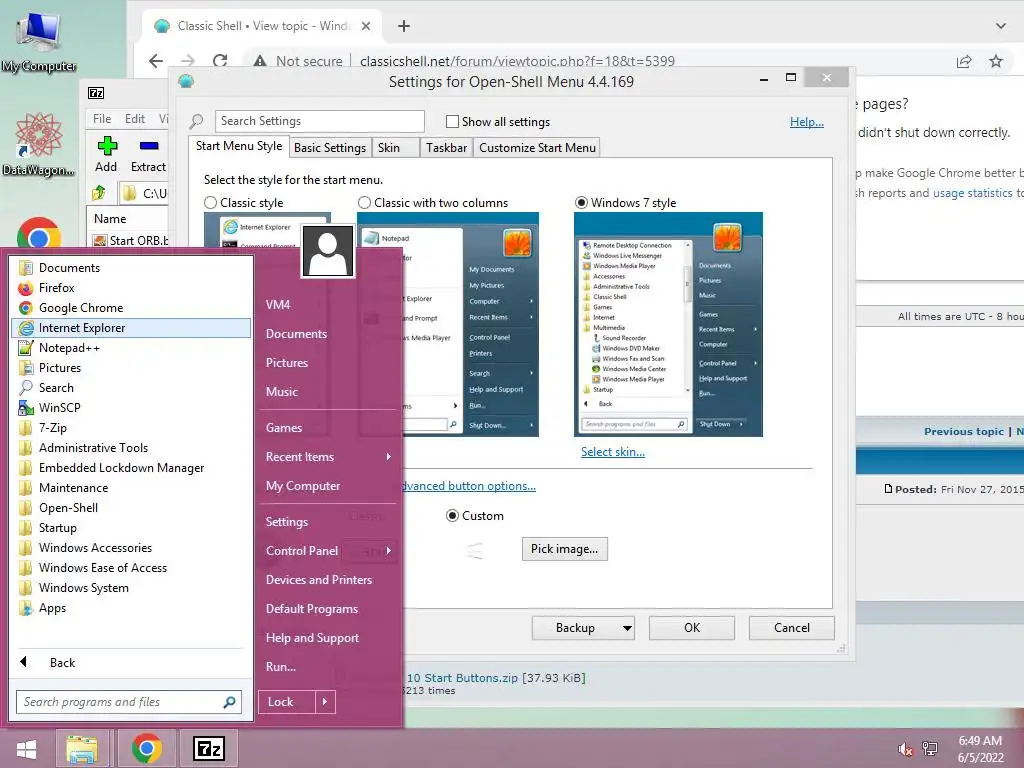This screenshot has height=768, width=1024.
Task: Open File Explorer from the taskbar
Action: [82, 749]
